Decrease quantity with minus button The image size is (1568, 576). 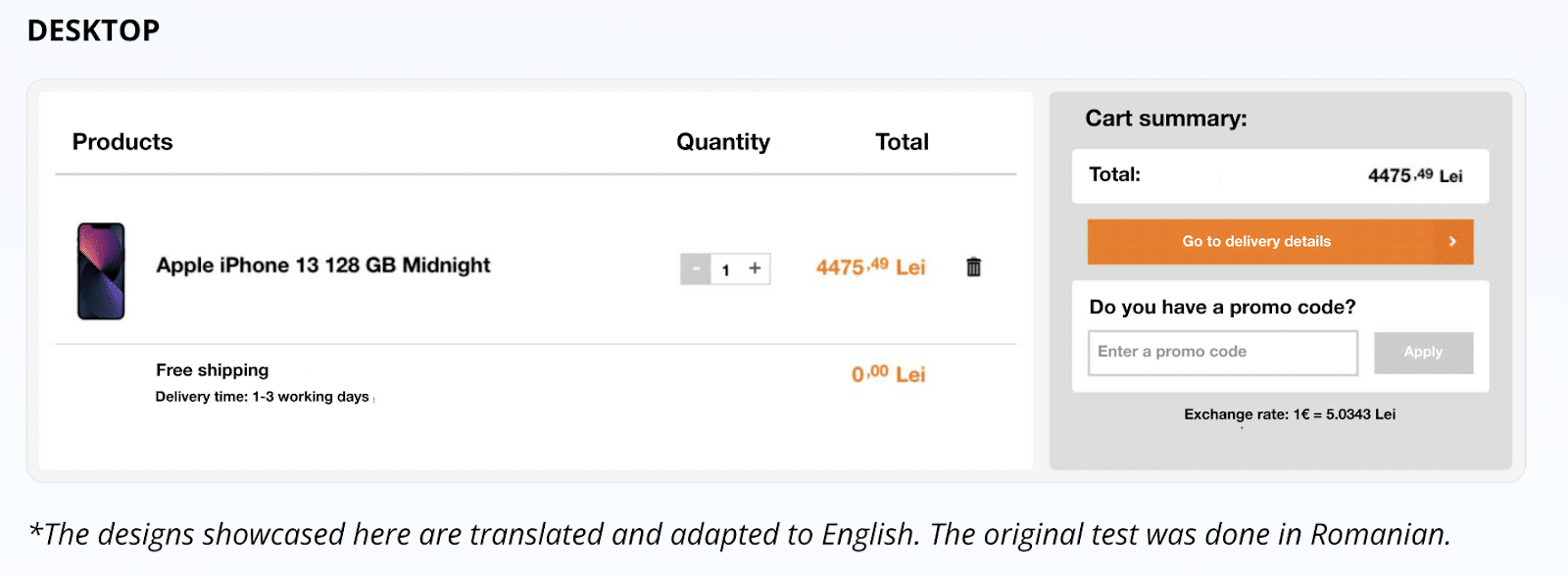click(x=696, y=268)
